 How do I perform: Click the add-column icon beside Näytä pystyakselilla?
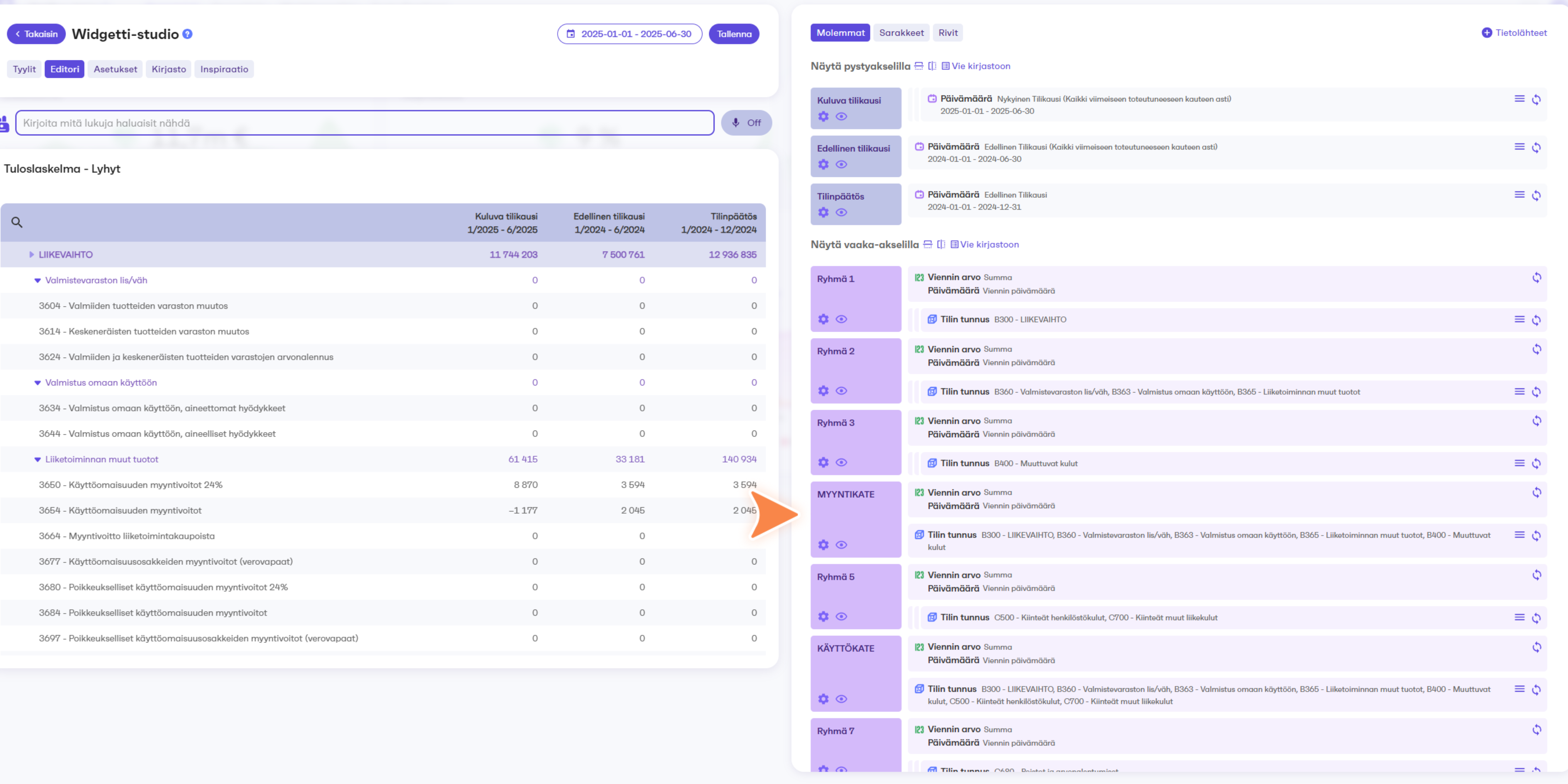tap(932, 66)
